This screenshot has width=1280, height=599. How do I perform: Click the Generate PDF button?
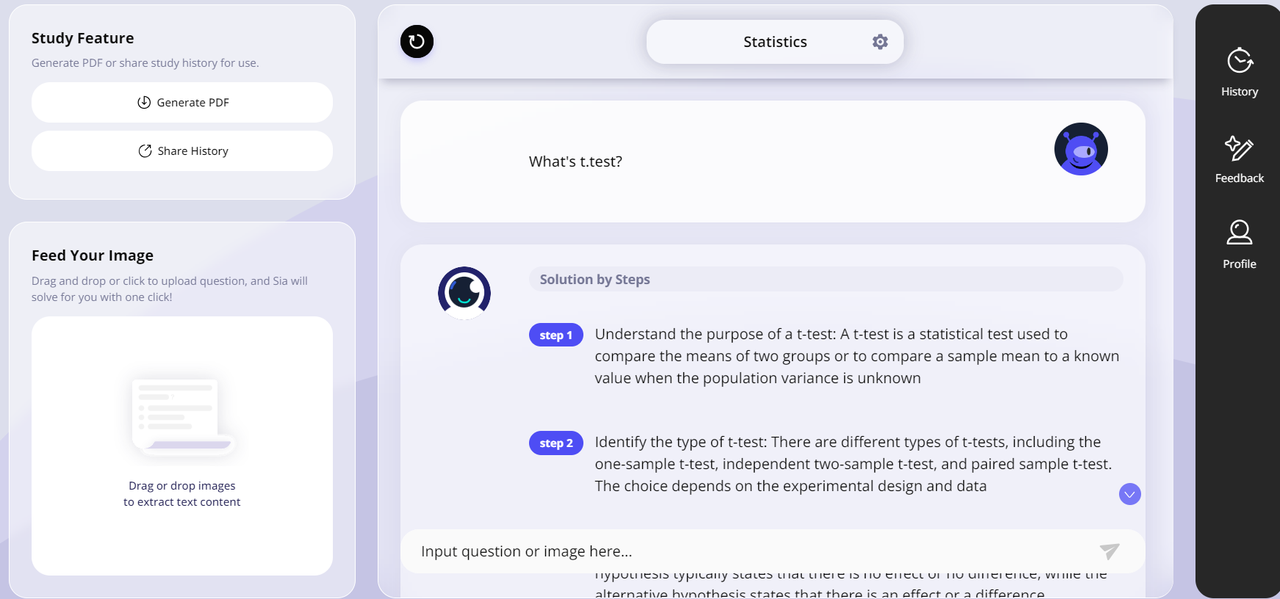click(x=182, y=103)
